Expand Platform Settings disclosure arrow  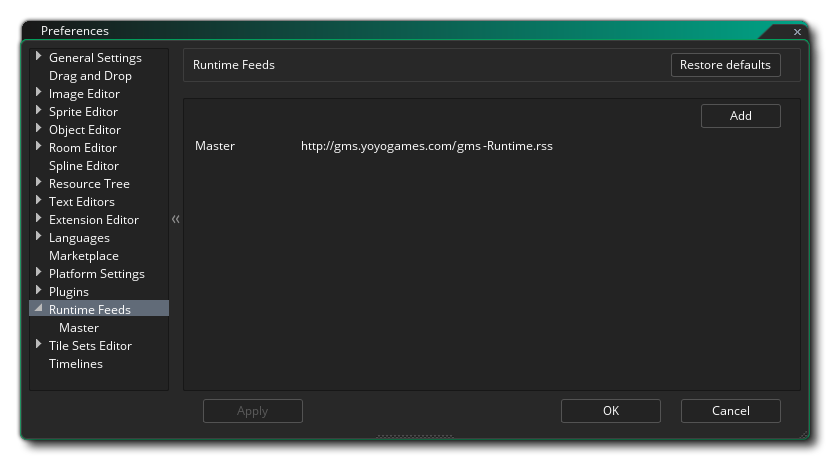pos(39,273)
